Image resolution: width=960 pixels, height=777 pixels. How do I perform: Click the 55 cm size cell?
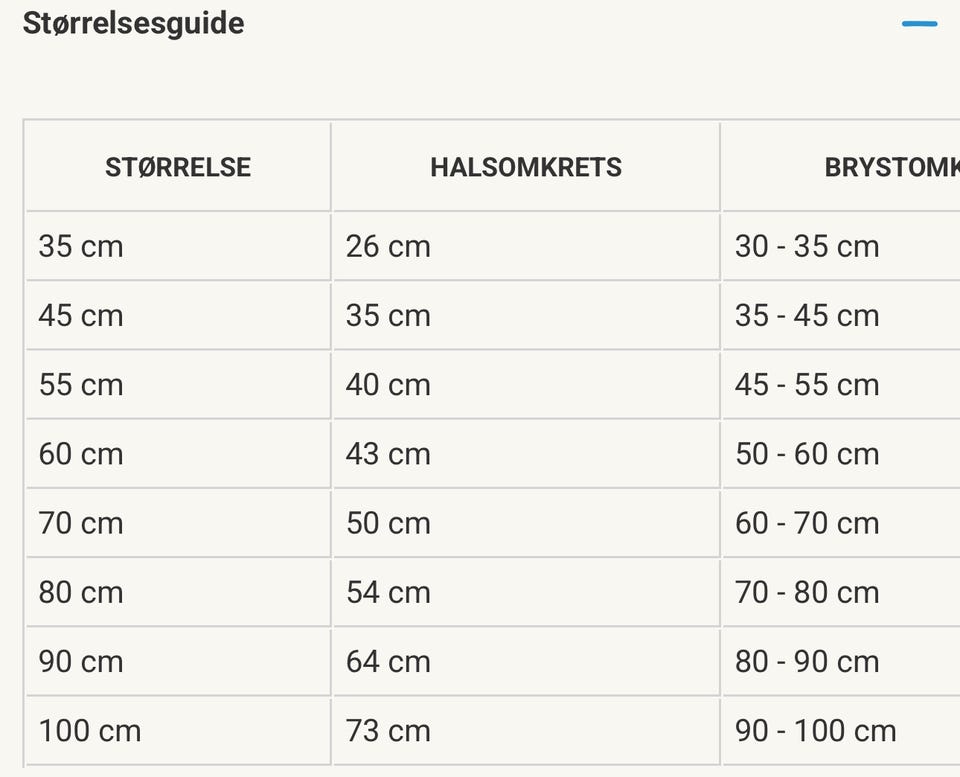click(x=81, y=384)
